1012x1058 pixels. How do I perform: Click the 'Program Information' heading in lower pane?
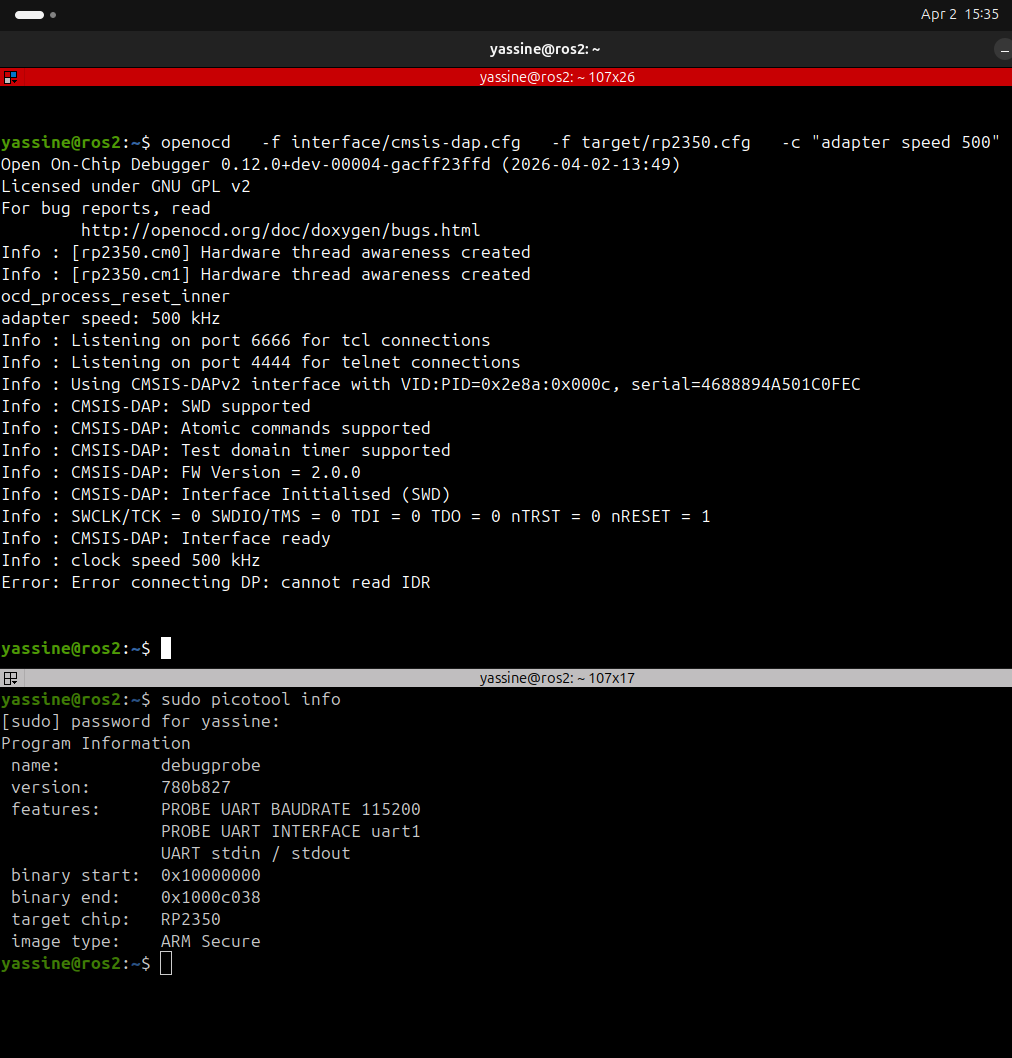(96, 743)
